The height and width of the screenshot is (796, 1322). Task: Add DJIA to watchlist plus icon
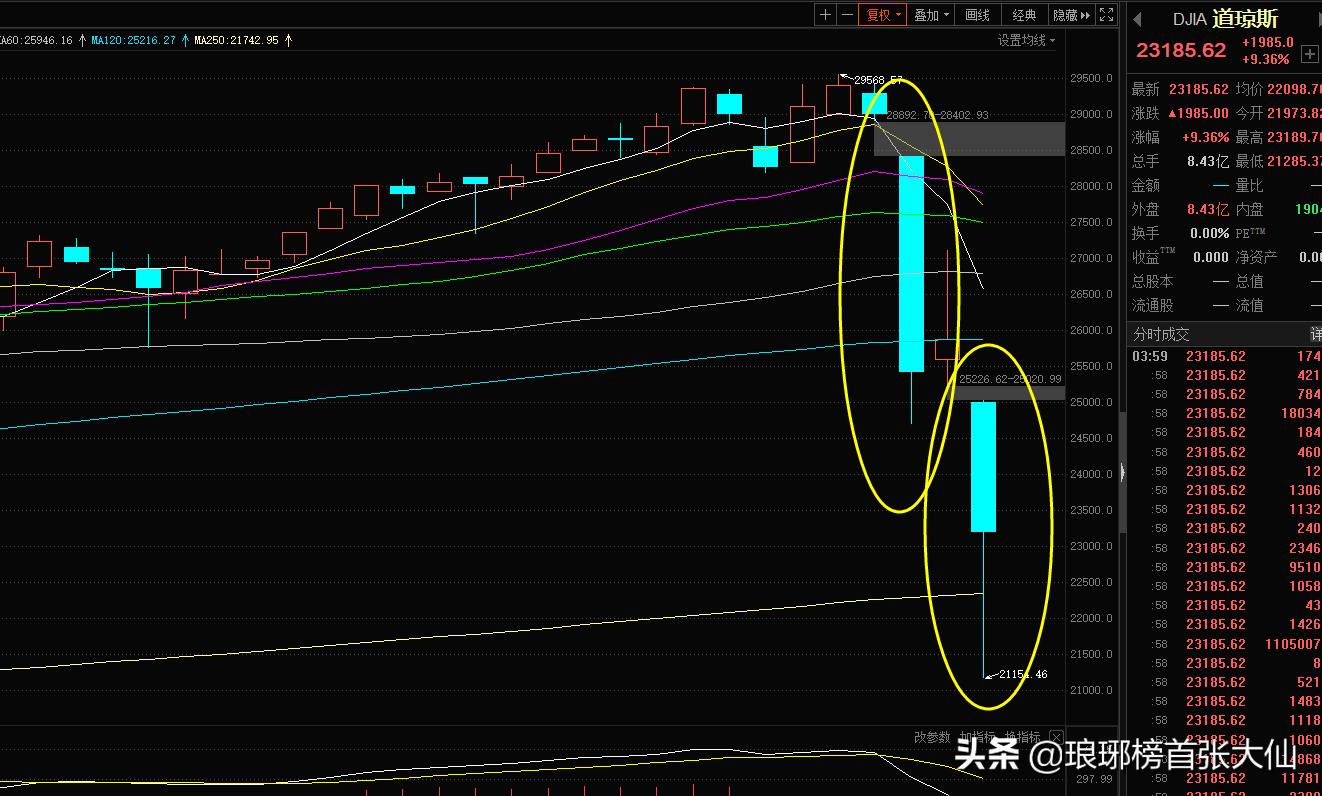(1309, 54)
